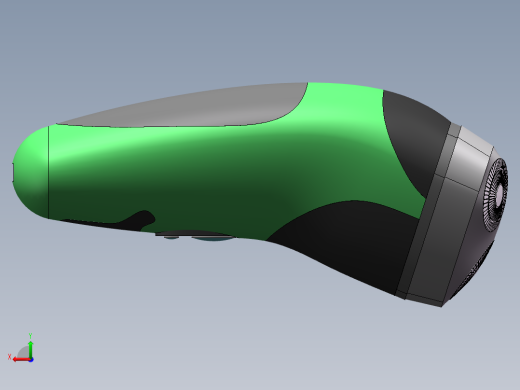Select the green rounded end cap

pyautogui.click(x=31, y=172)
